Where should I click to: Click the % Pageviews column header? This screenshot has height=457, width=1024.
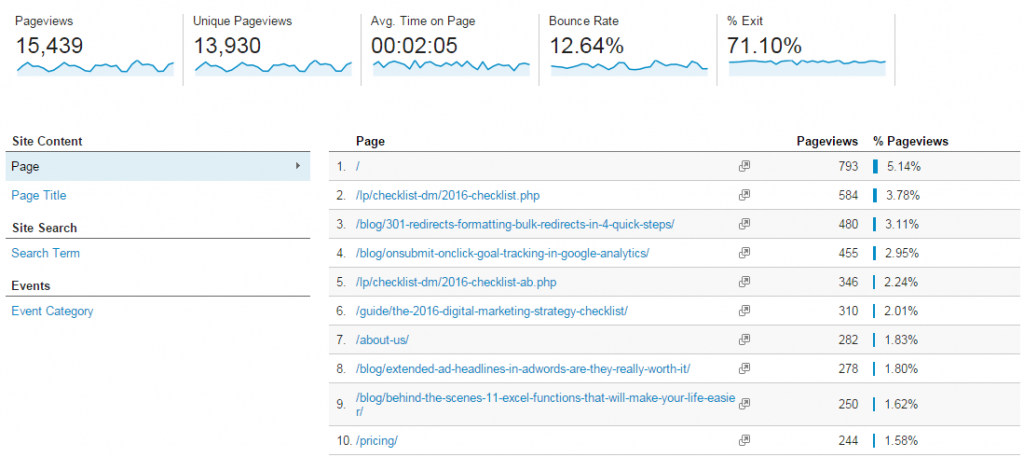tap(910, 142)
